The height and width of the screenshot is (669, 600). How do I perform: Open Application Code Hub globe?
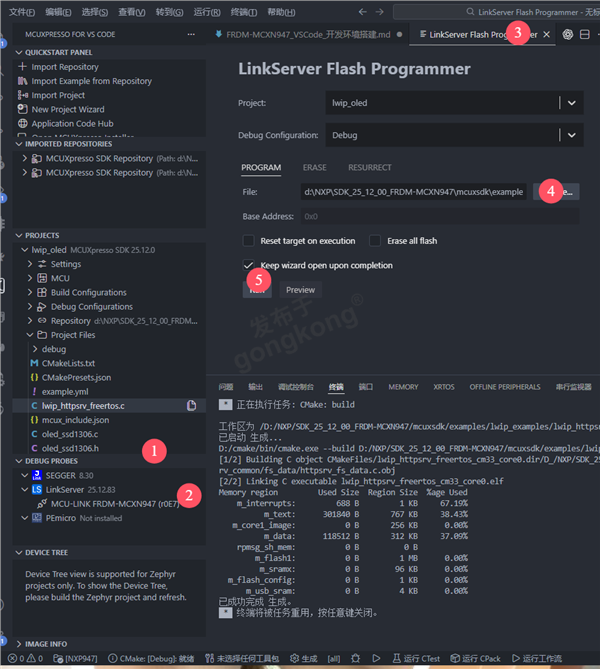click(23, 123)
